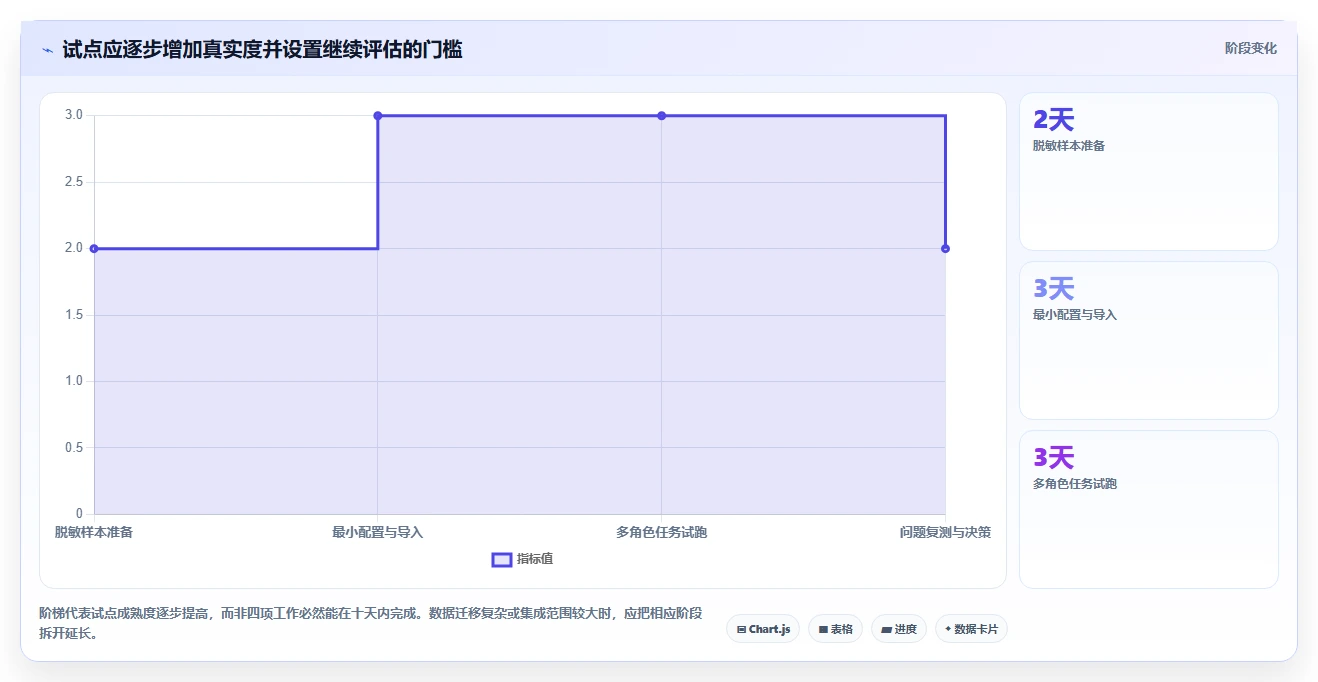
Task: Click y-axis value 0.5
Action: click(x=74, y=447)
